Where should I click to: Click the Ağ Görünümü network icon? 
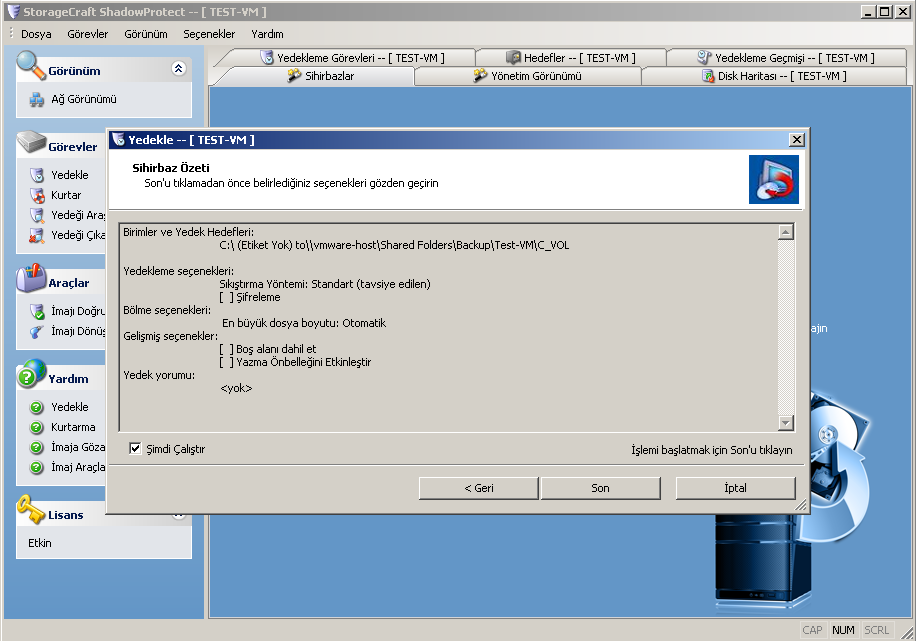[x=37, y=100]
